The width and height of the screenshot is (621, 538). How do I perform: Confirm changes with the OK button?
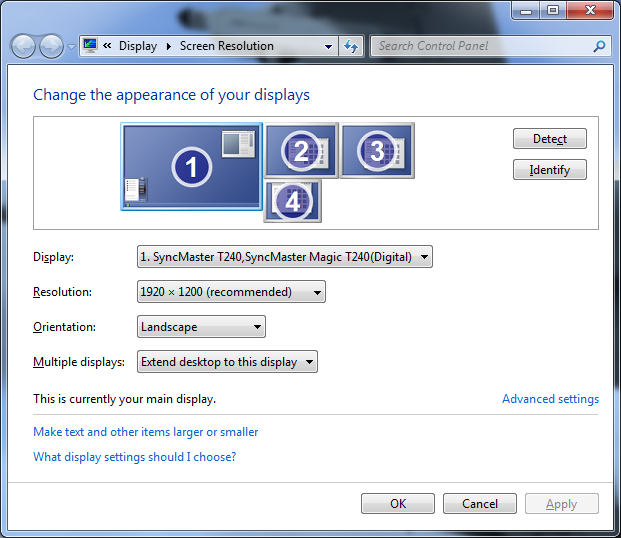(398, 504)
